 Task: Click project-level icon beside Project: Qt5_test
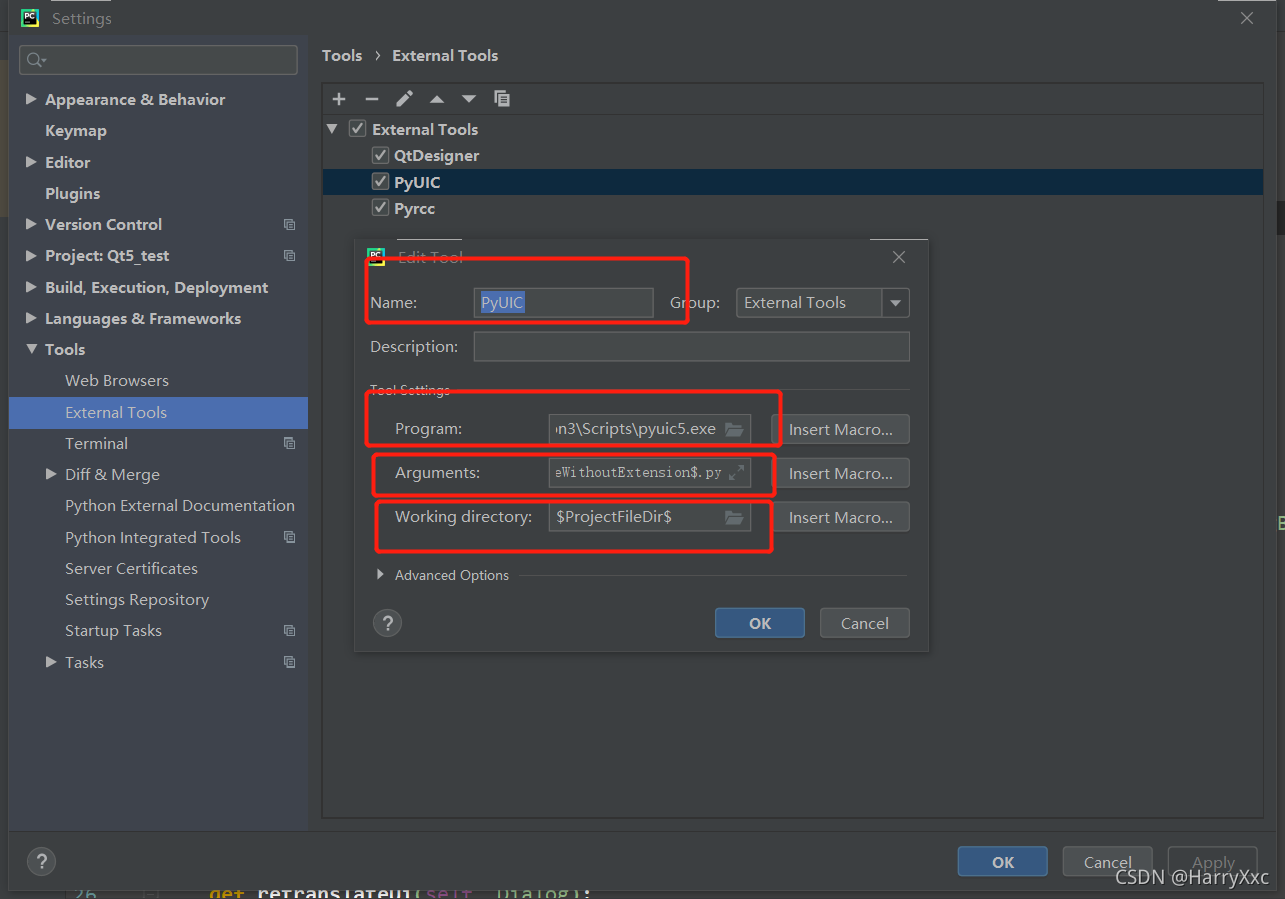click(289, 256)
